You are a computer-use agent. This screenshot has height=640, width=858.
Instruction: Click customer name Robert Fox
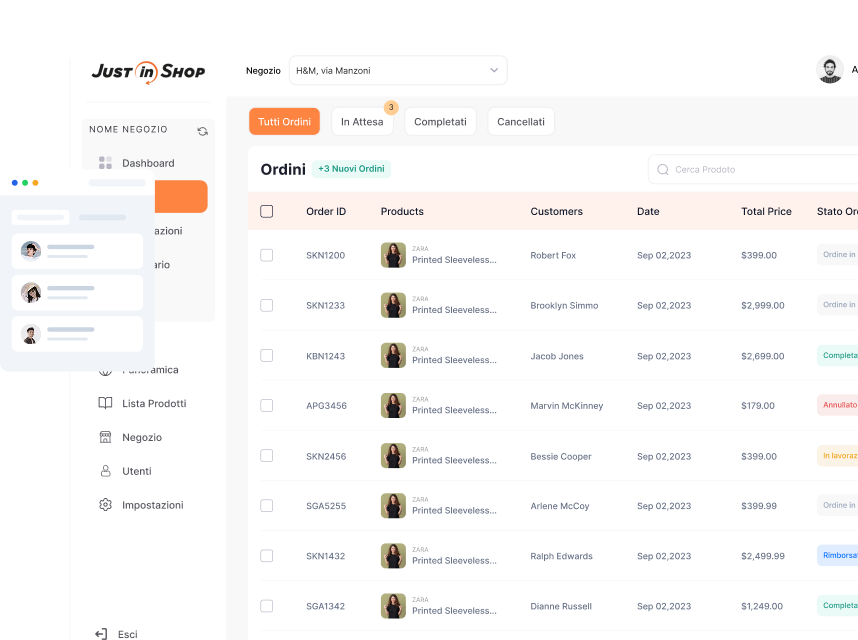[553, 255]
